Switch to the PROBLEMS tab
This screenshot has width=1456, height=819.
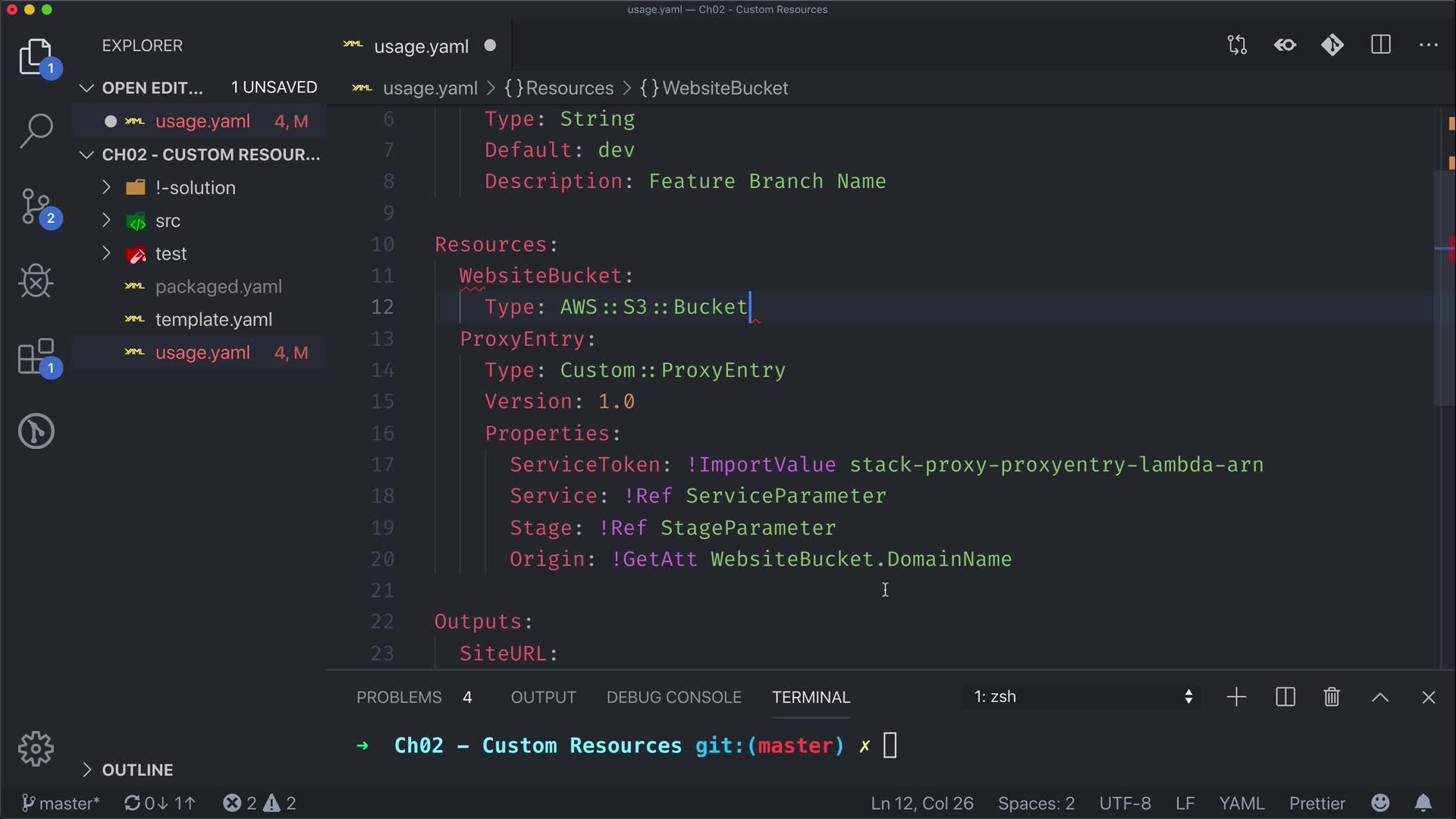pyautogui.click(x=399, y=697)
